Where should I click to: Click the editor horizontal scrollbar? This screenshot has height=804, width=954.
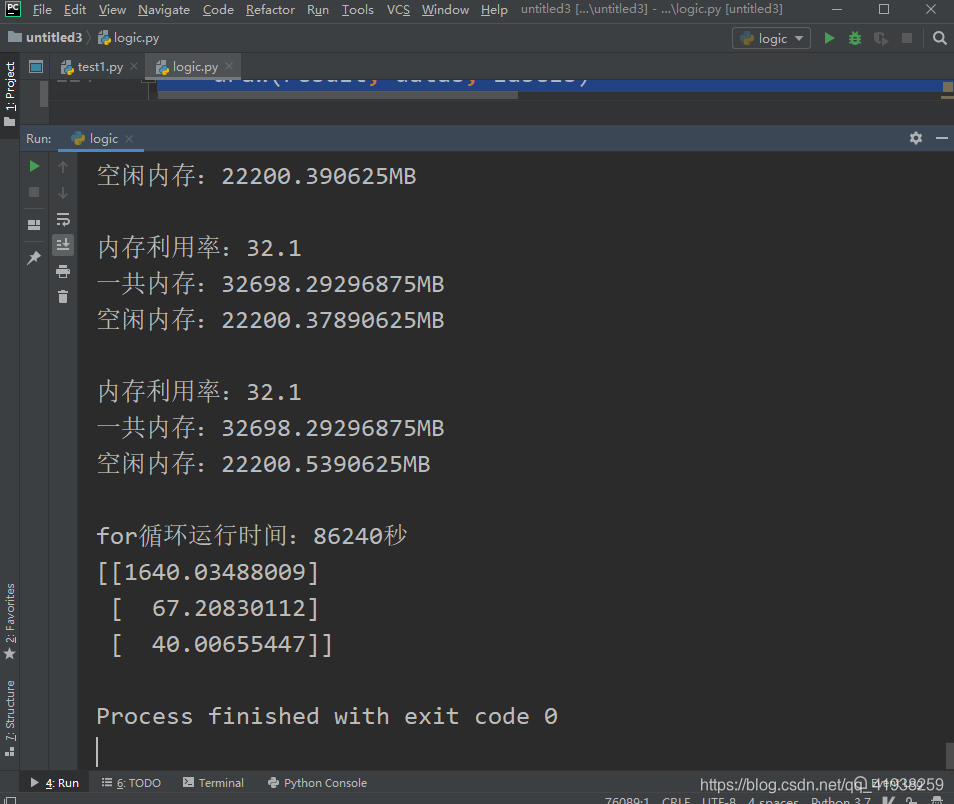tap(338, 95)
